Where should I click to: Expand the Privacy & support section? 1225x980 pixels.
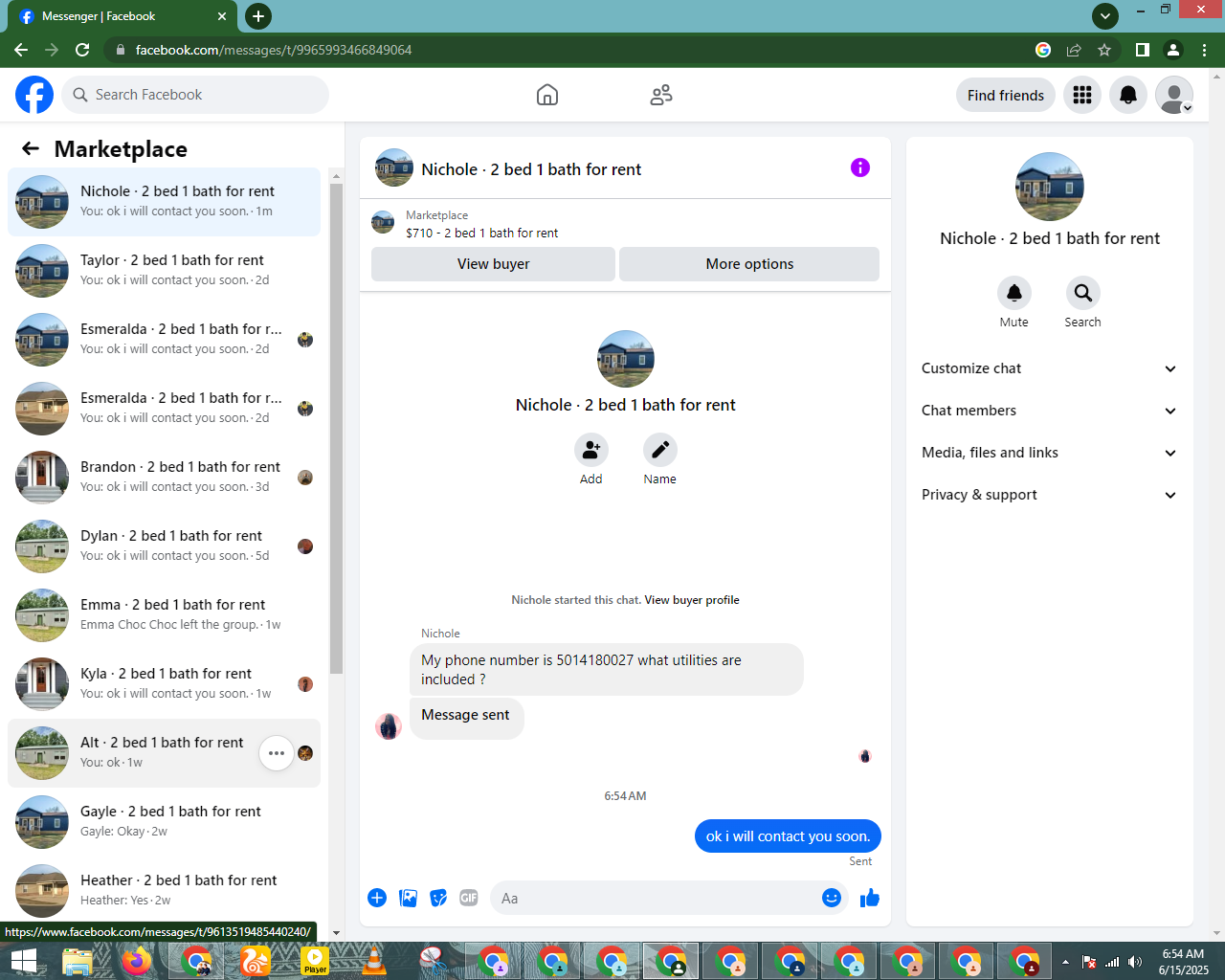tap(1050, 495)
